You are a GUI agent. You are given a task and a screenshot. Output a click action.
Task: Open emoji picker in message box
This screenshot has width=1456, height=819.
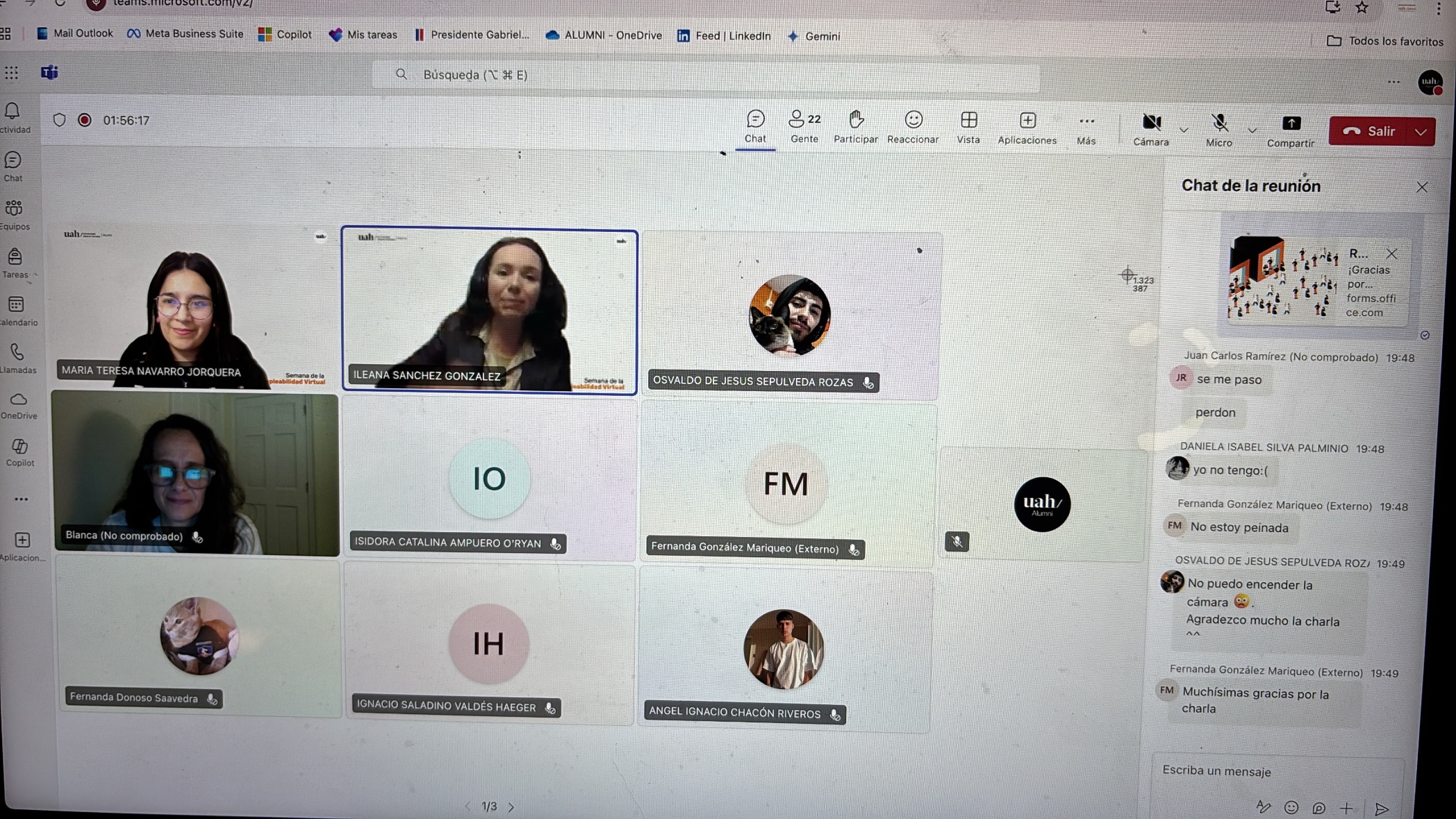click(1291, 807)
